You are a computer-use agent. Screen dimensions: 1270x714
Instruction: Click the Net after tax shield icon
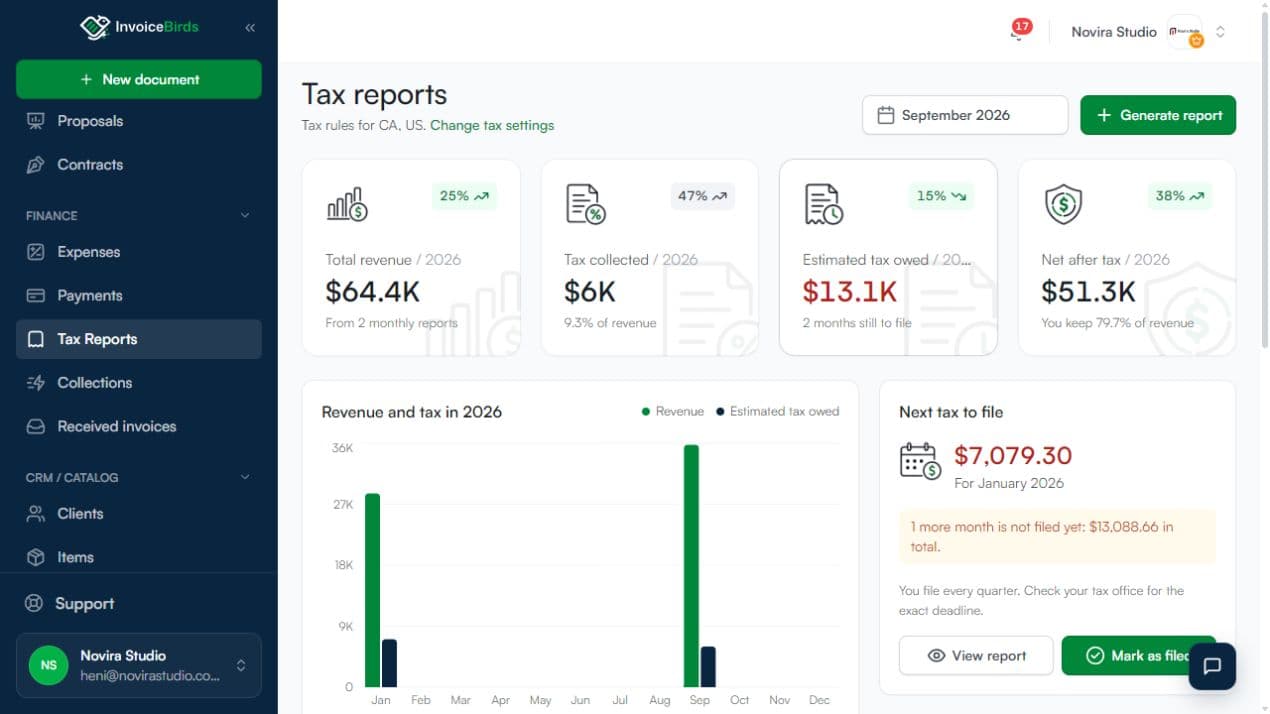(x=1063, y=204)
